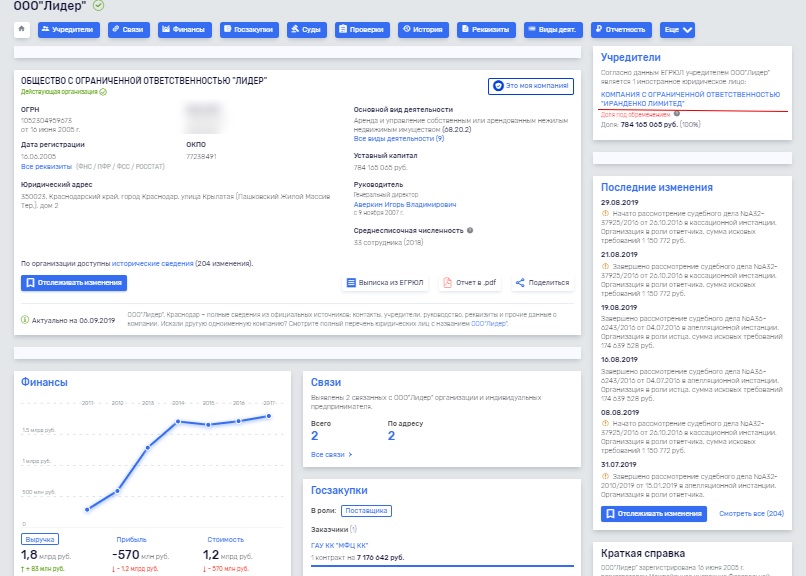Click the 16.08.2019 change entry date
Viewport: 806px width, 576px height.
tap(619, 360)
